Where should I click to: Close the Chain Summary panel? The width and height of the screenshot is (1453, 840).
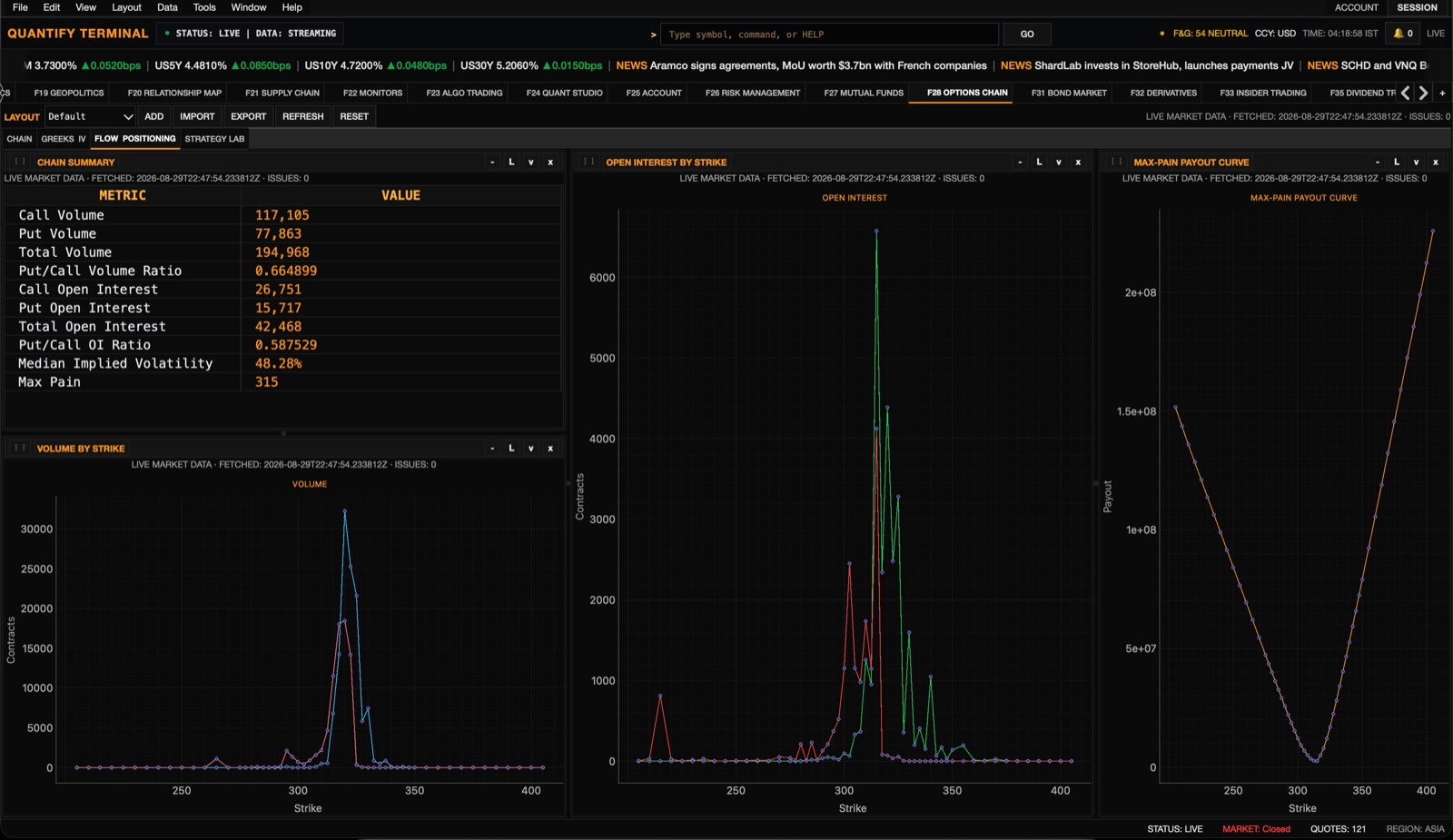click(x=550, y=162)
